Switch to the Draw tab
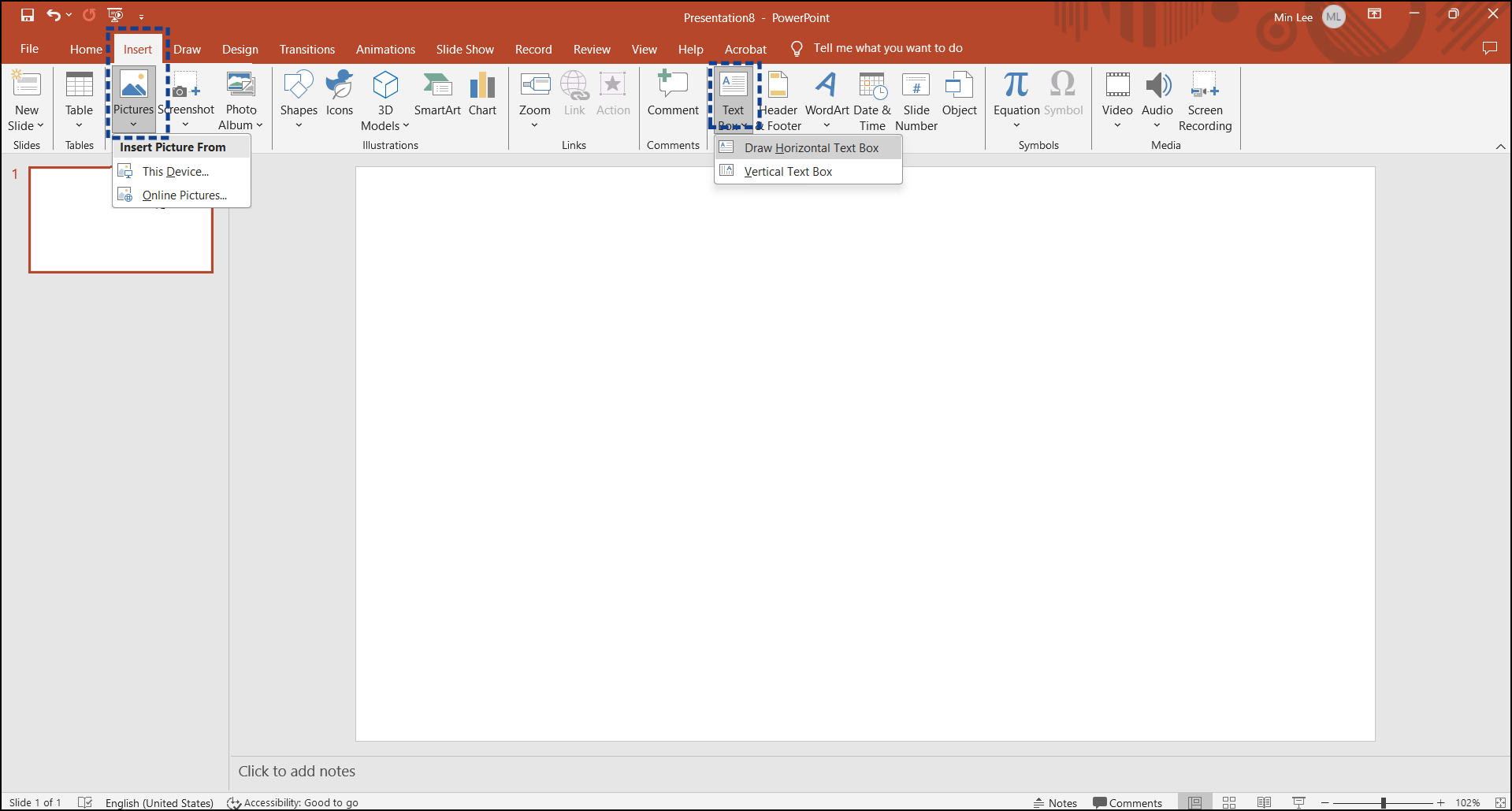The width and height of the screenshot is (1512, 811). tap(187, 49)
